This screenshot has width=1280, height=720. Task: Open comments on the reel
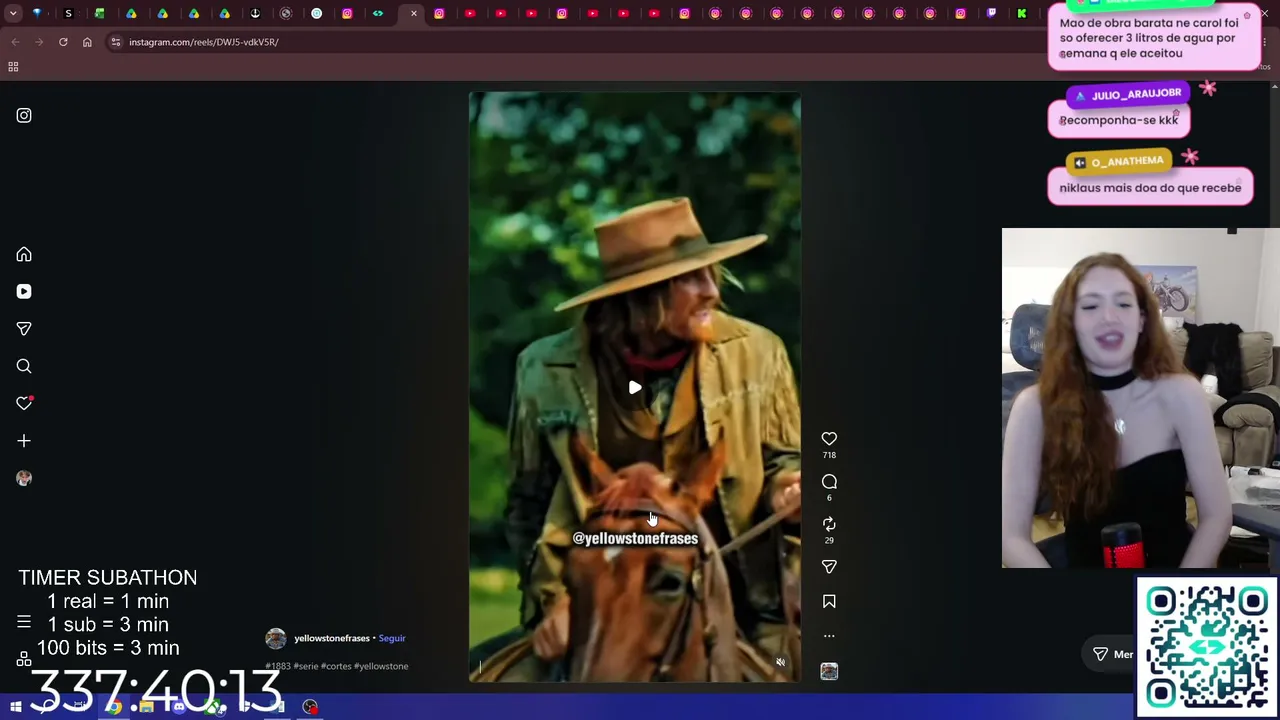pyautogui.click(x=829, y=482)
